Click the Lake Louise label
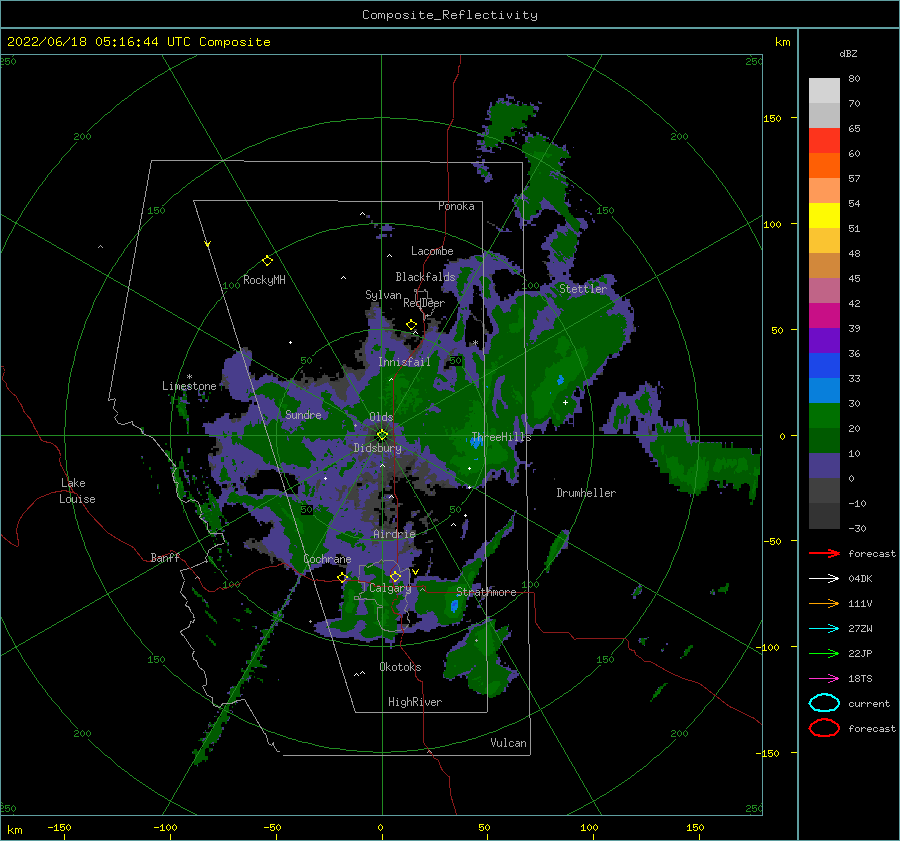The height and width of the screenshot is (841, 900). [x=77, y=491]
